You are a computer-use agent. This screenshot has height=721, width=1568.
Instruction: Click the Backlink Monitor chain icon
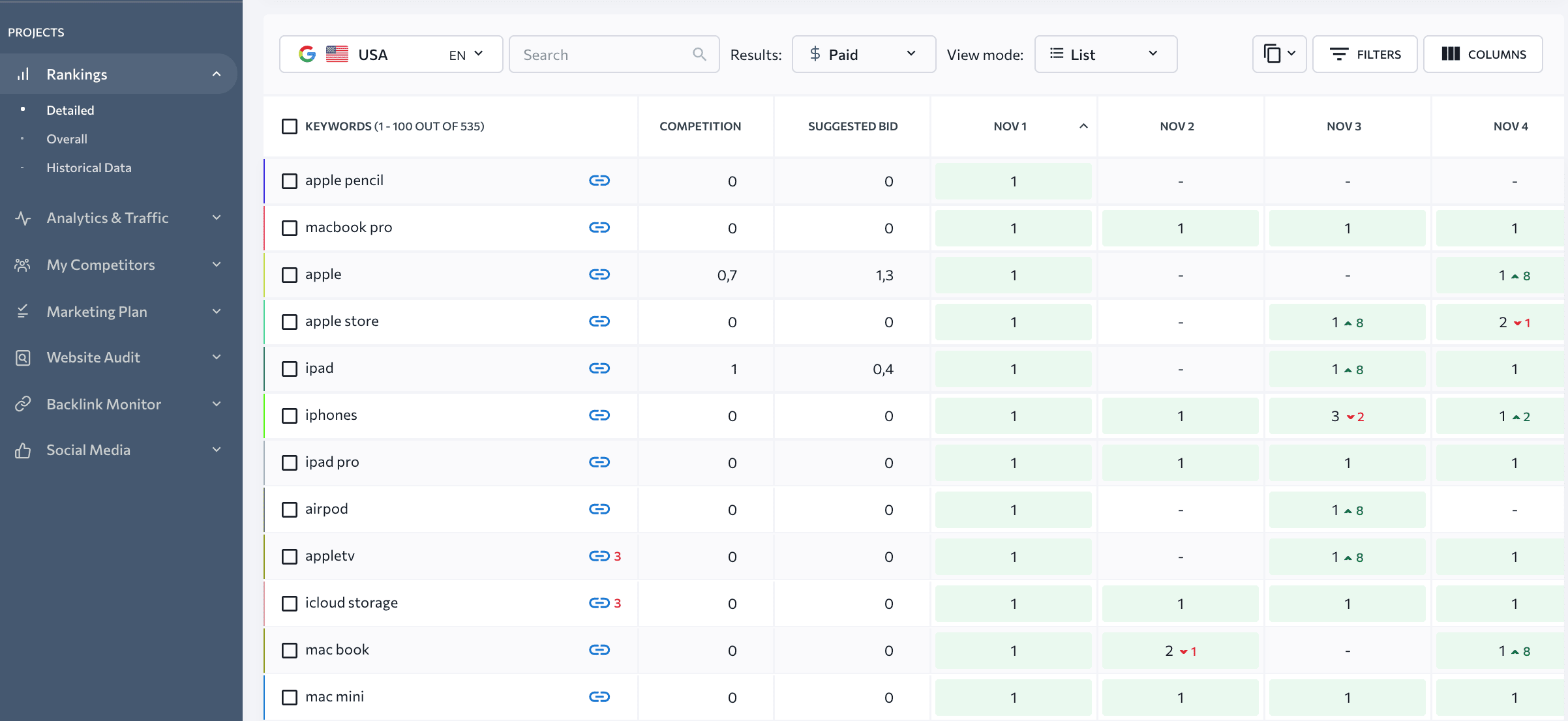(23, 404)
